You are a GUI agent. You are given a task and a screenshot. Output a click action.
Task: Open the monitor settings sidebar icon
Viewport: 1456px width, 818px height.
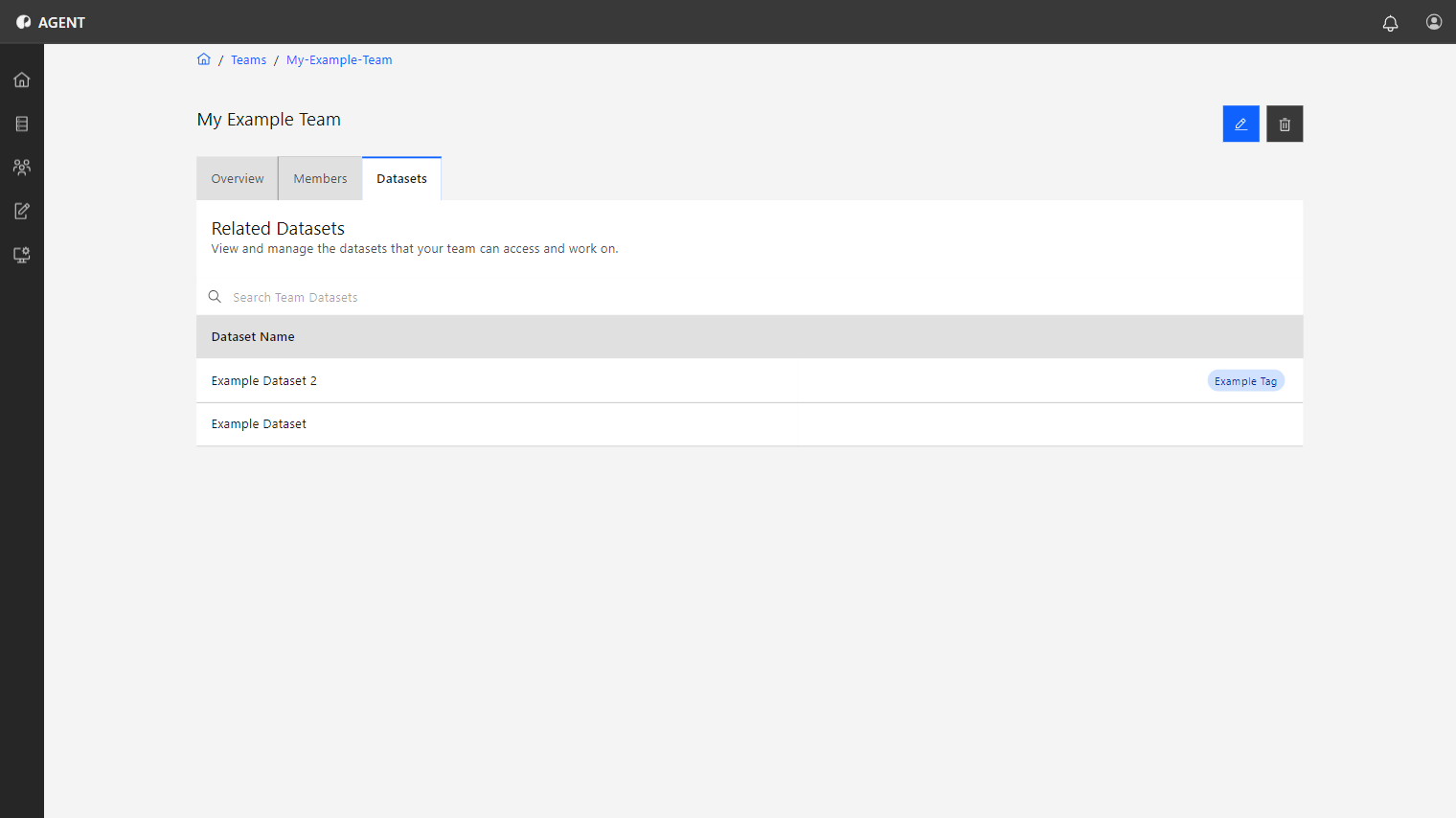coord(22,255)
